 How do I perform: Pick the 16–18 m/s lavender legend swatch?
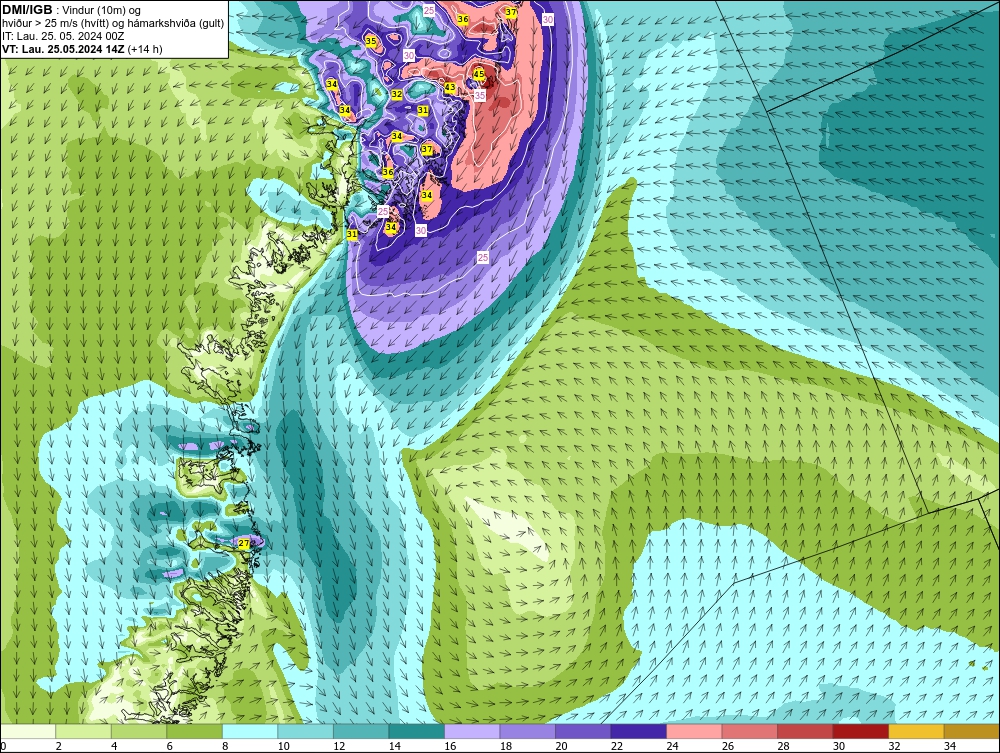point(472,731)
